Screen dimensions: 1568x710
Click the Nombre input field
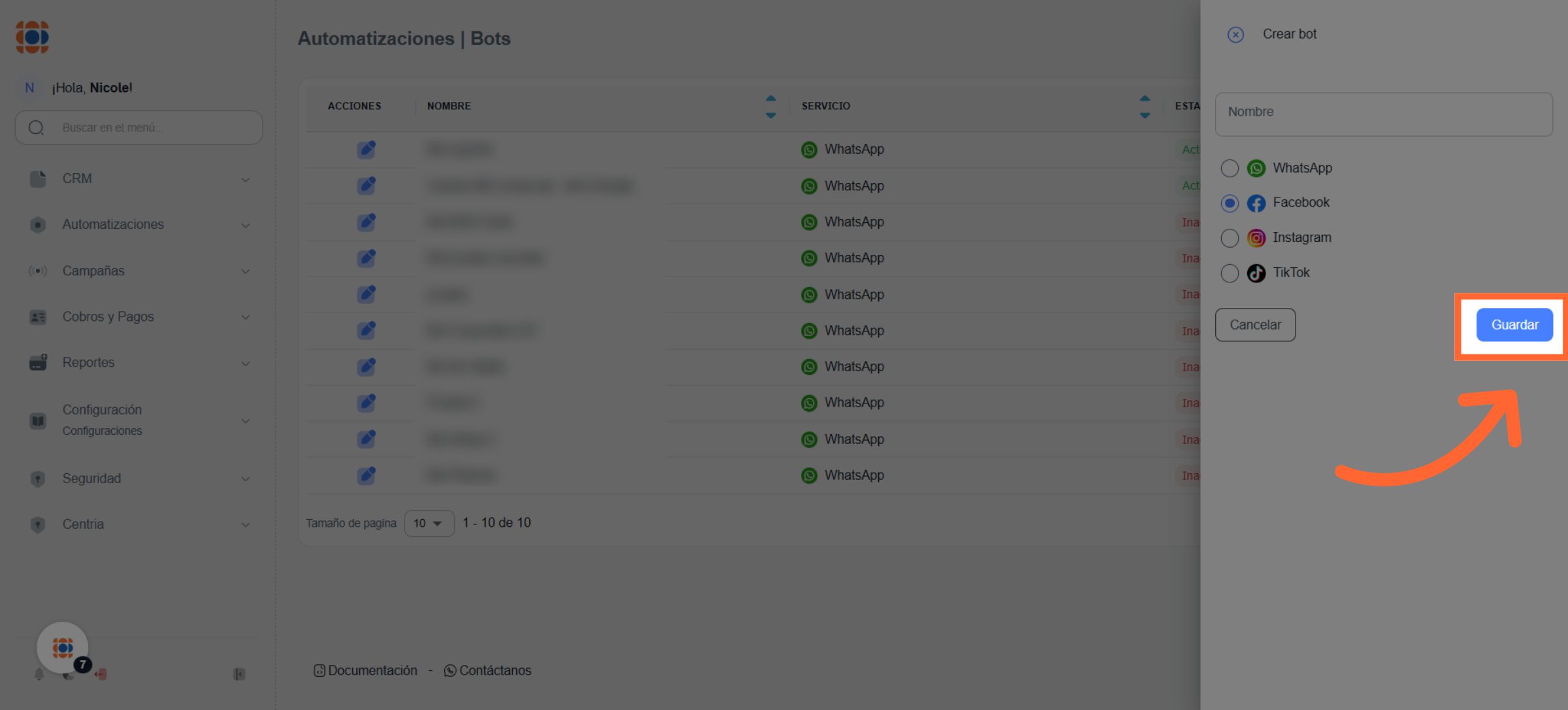coord(1383,114)
